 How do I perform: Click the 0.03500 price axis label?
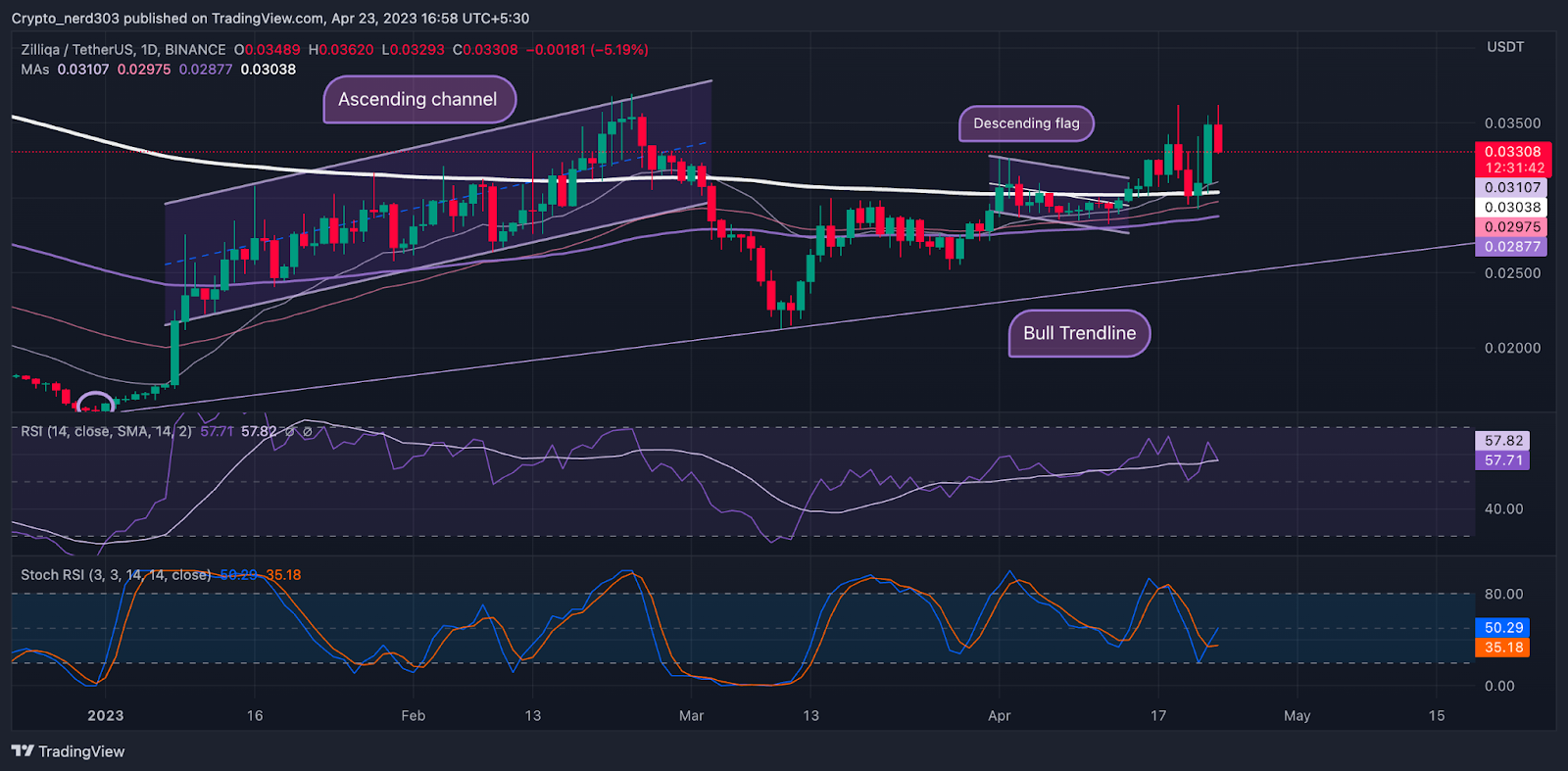(1512, 123)
